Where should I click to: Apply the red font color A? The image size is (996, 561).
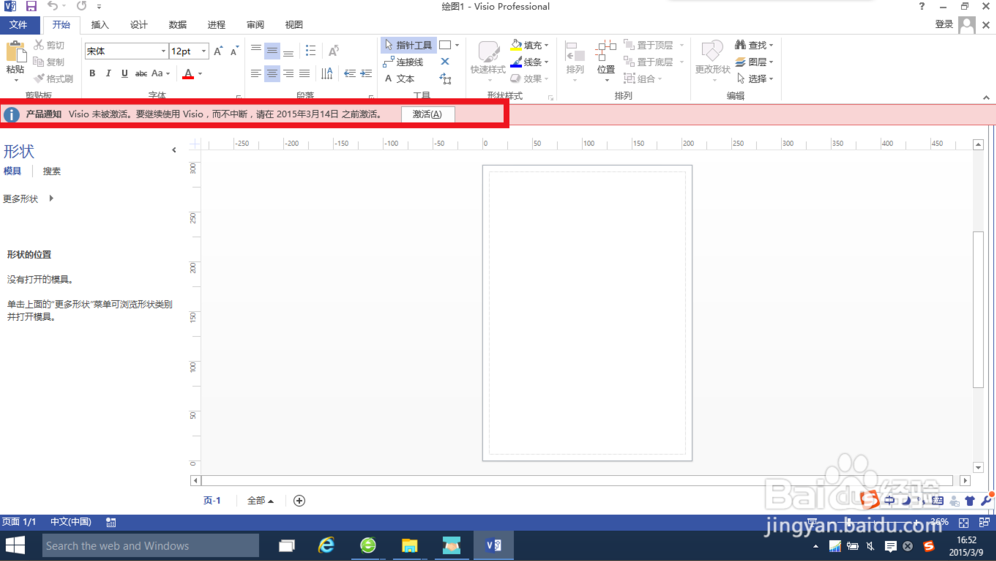(x=188, y=74)
